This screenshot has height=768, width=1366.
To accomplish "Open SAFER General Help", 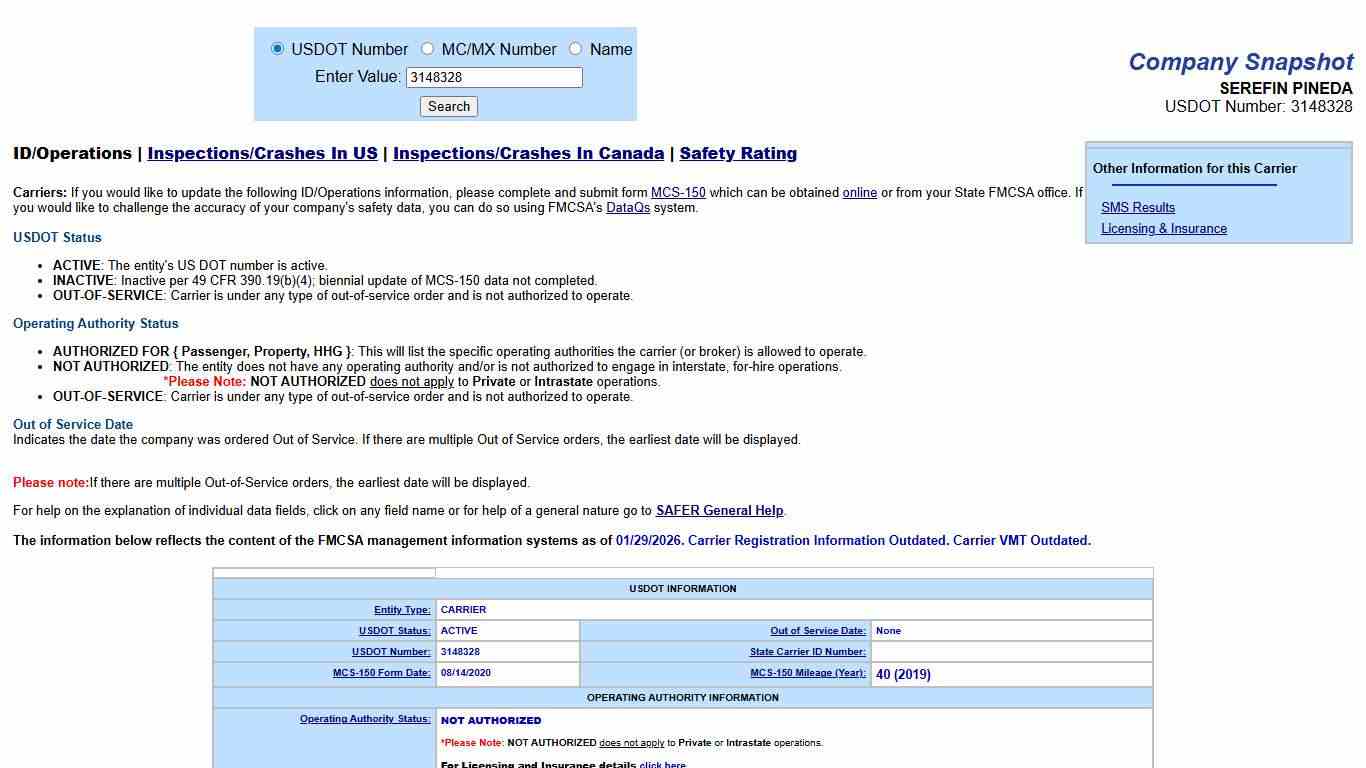I will 719,510.
